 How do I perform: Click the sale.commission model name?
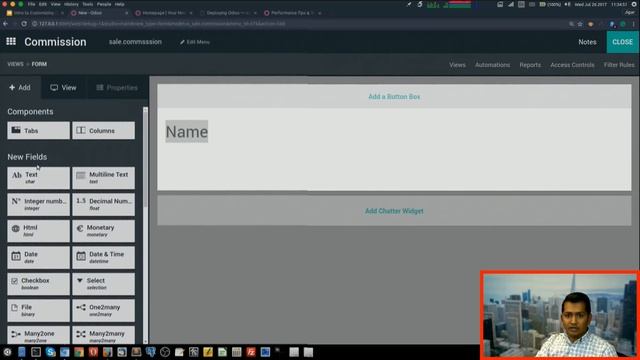coord(135,42)
